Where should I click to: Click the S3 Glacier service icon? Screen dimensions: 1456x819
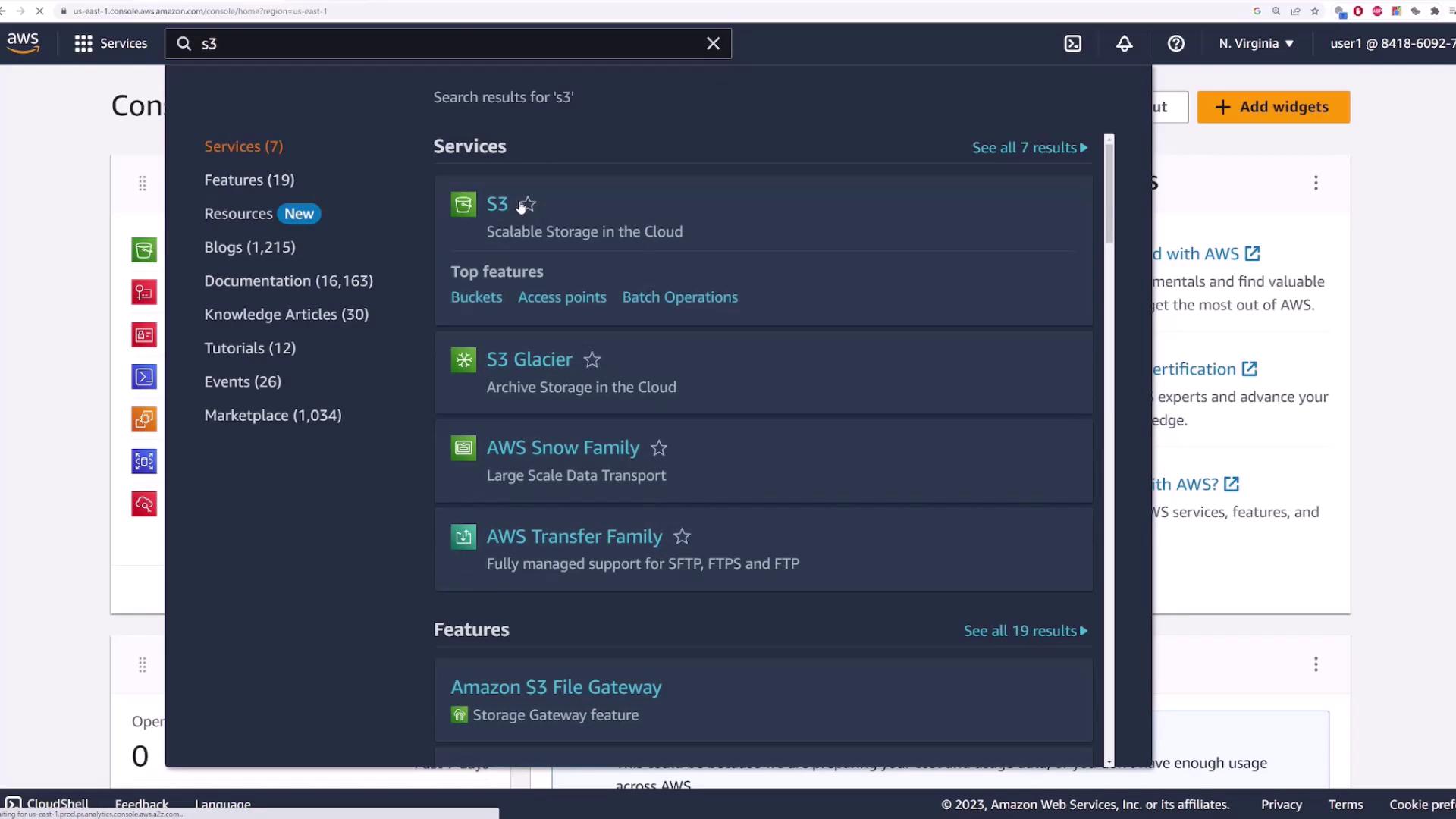[x=463, y=359]
